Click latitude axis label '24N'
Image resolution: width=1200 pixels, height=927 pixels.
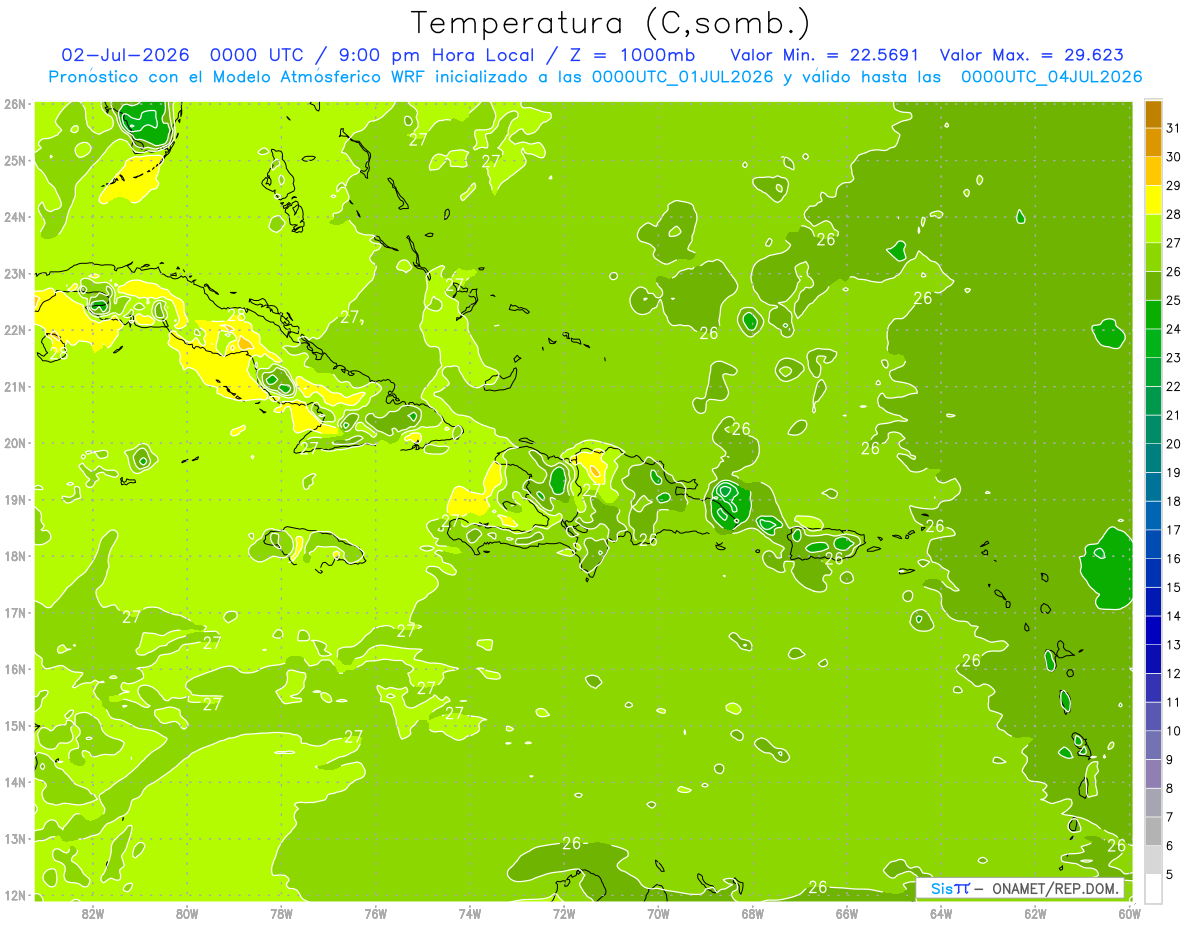15,217
